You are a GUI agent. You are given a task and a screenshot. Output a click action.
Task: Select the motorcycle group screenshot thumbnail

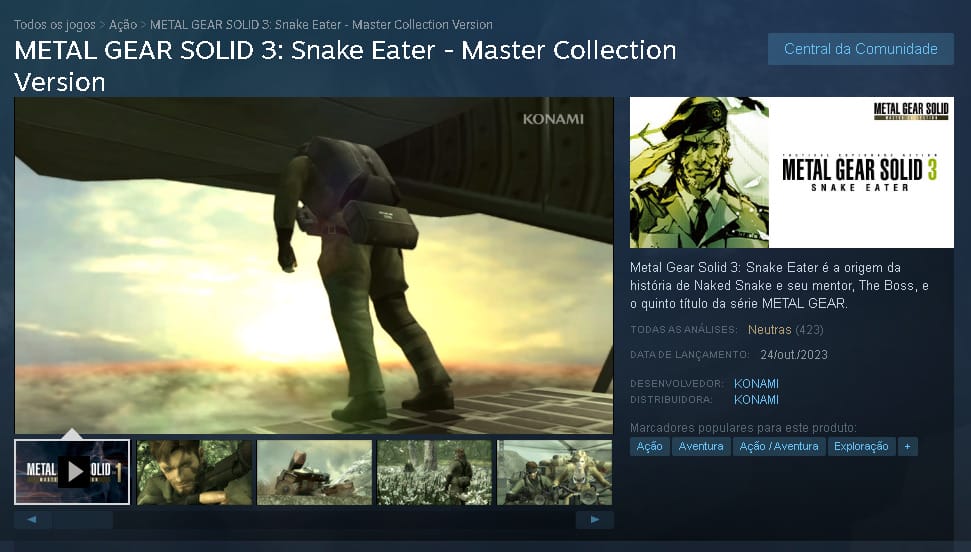coord(554,472)
